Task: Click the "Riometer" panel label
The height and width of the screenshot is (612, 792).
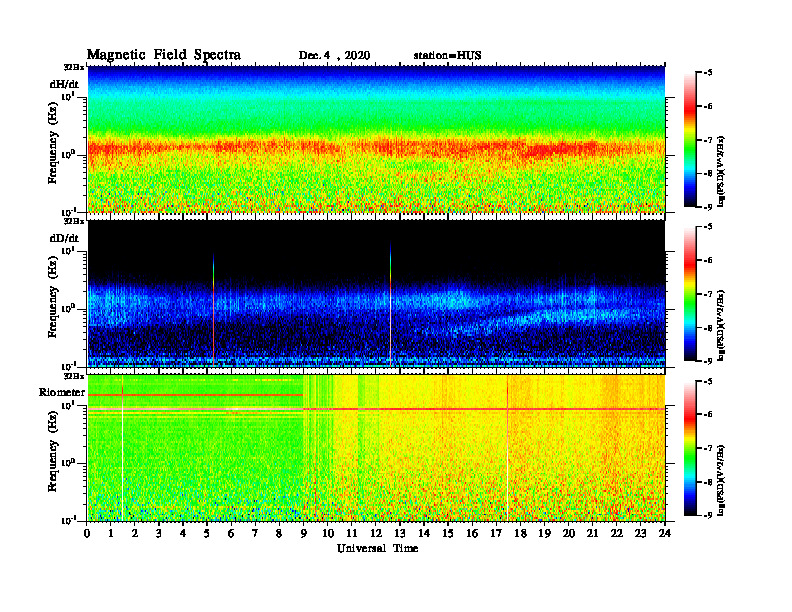Action: pos(62,392)
